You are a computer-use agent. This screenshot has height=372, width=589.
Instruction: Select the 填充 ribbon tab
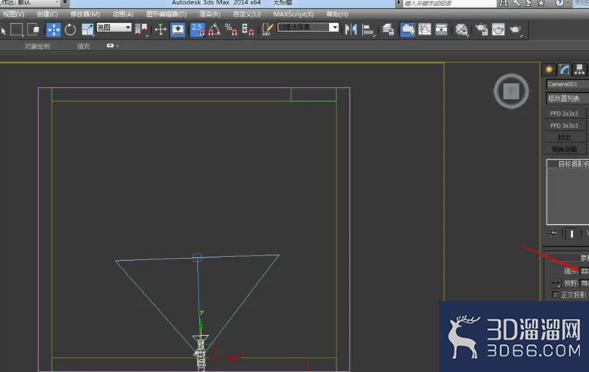84,46
